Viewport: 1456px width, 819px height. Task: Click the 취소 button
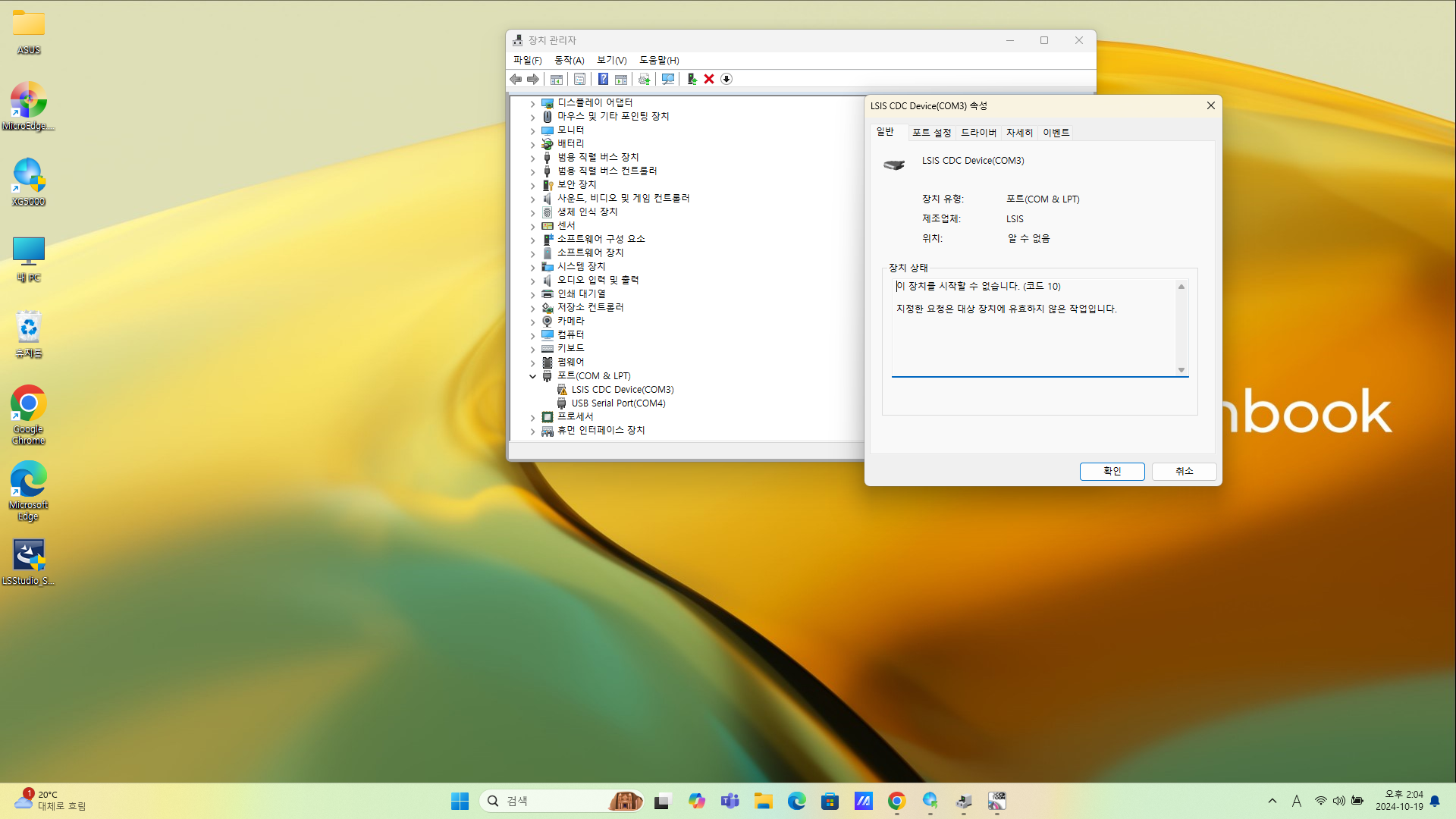coord(1183,471)
